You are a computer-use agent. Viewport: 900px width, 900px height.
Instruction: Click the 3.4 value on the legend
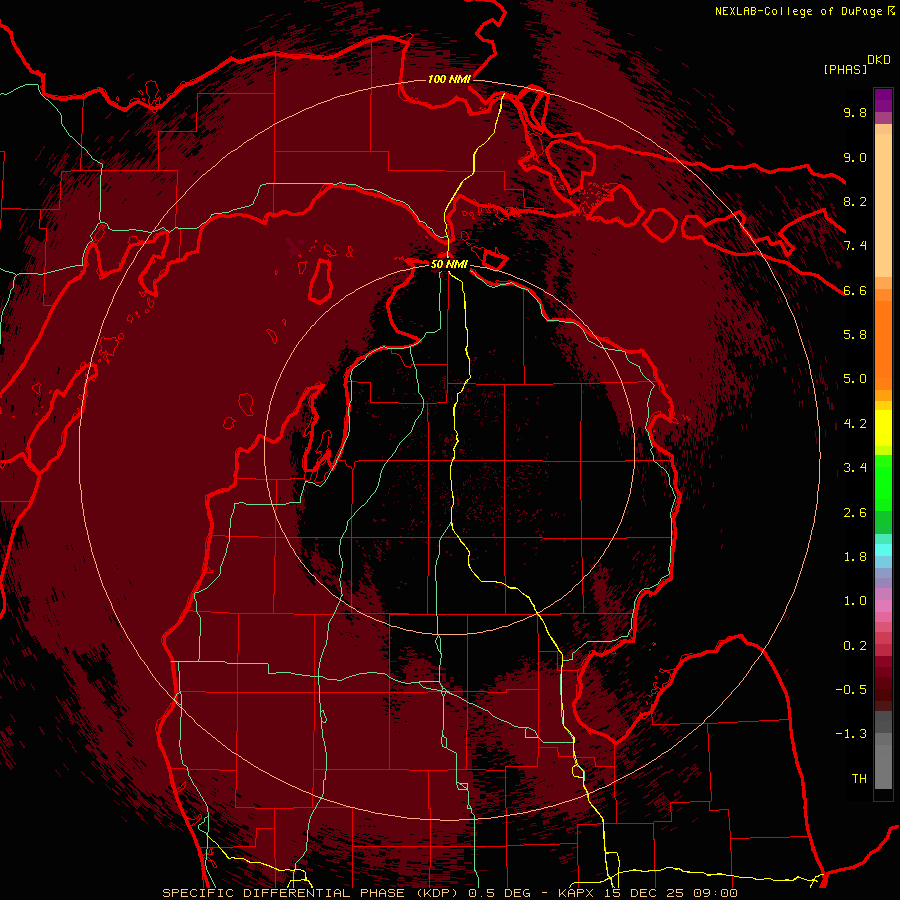point(855,468)
